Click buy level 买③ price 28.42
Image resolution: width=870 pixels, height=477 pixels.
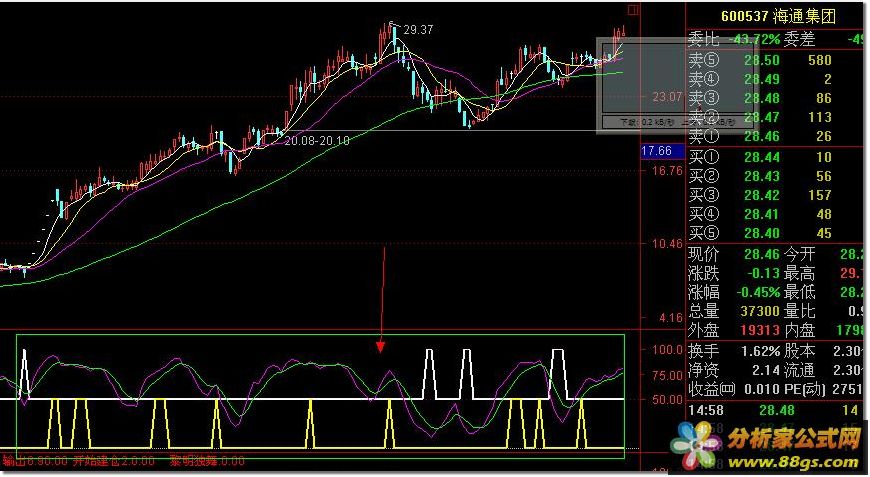coord(762,195)
